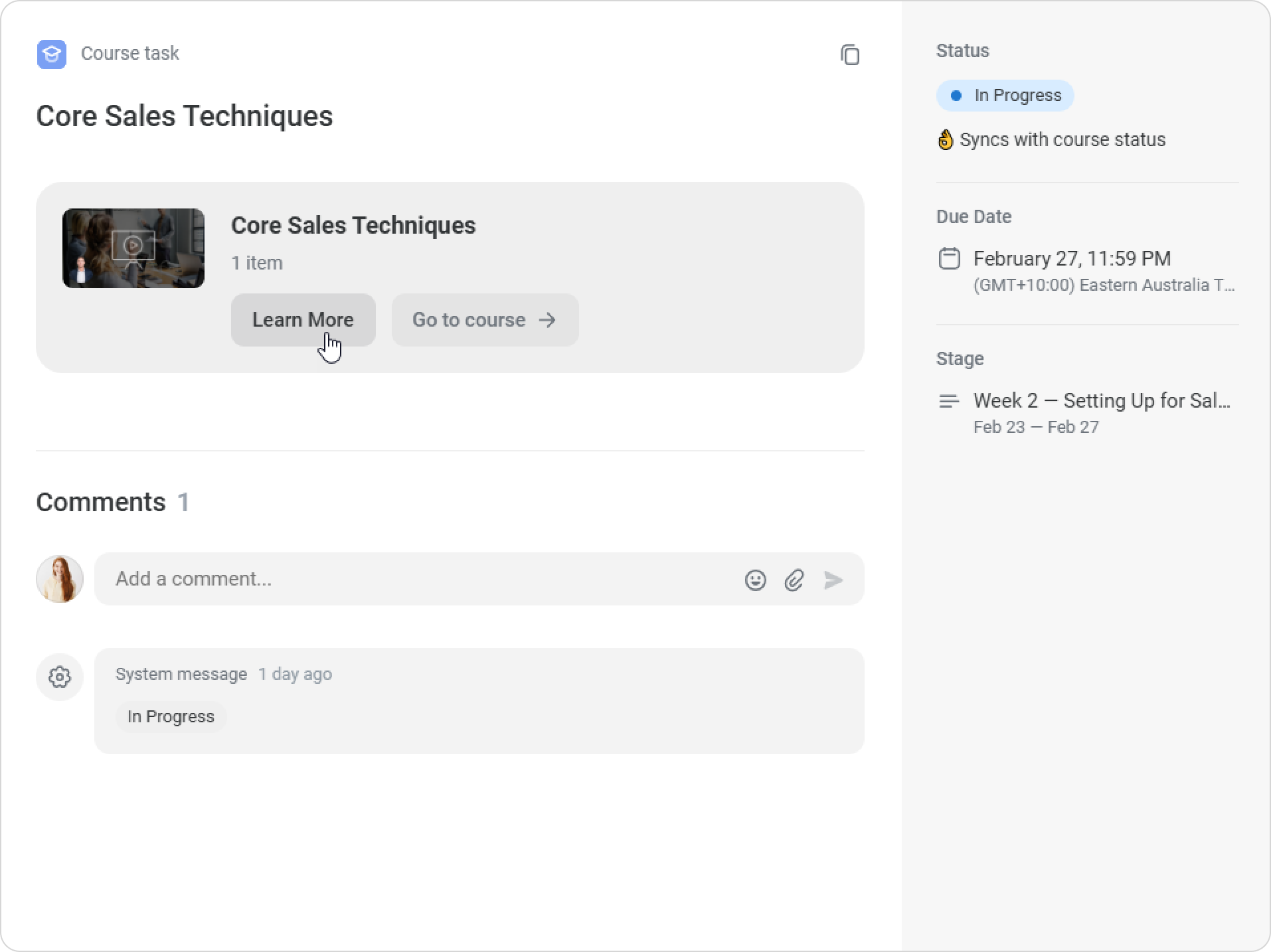Click the due date calendar icon
Image resolution: width=1271 pixels, height=952 pixels.
(x=949, y=258)
